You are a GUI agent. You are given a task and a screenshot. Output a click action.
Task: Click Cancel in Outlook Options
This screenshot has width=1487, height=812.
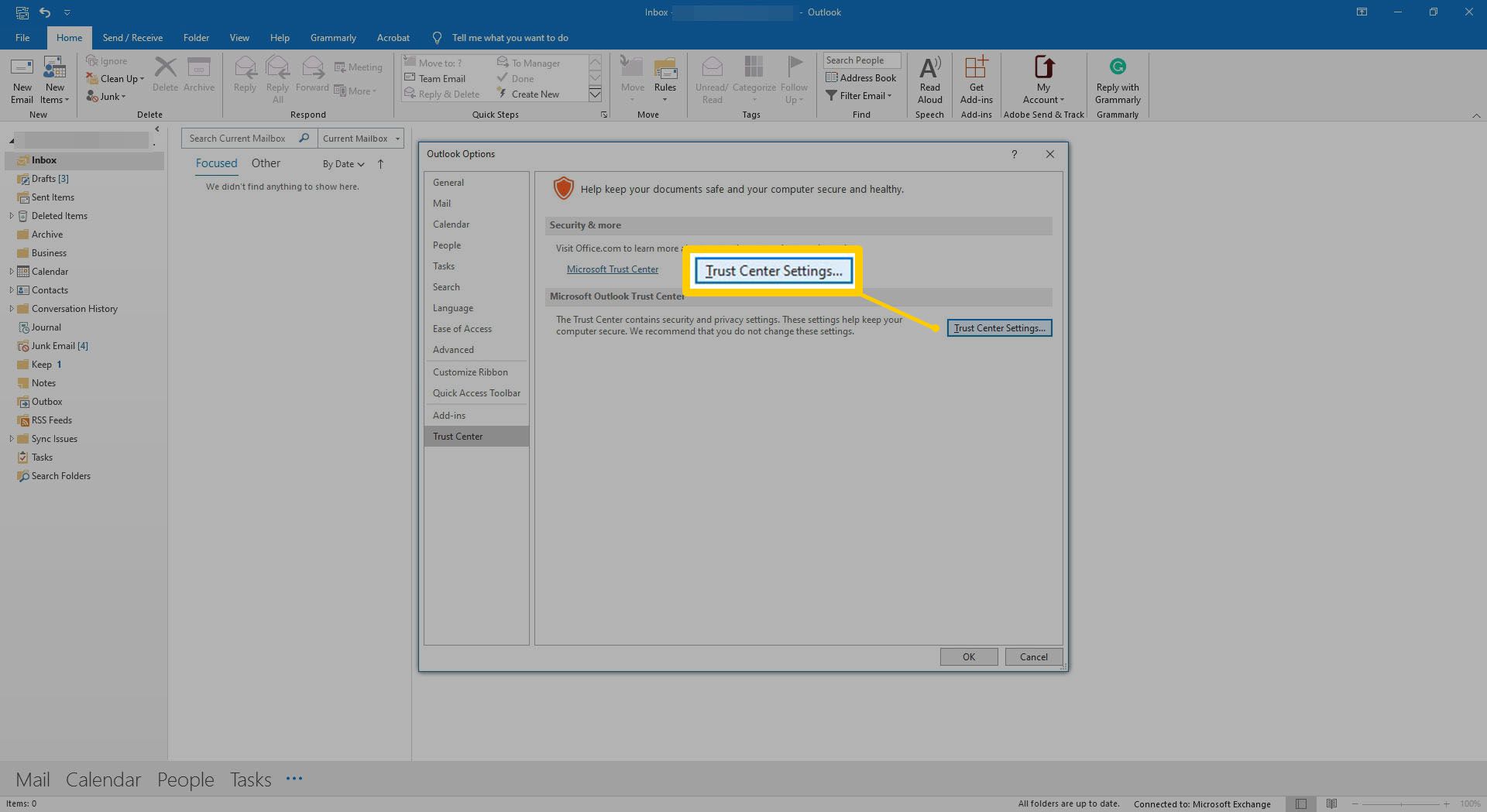(x=1033, y=656)
